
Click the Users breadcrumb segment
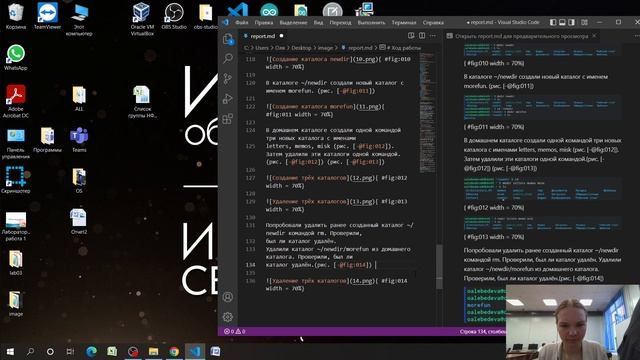(261, 48)
